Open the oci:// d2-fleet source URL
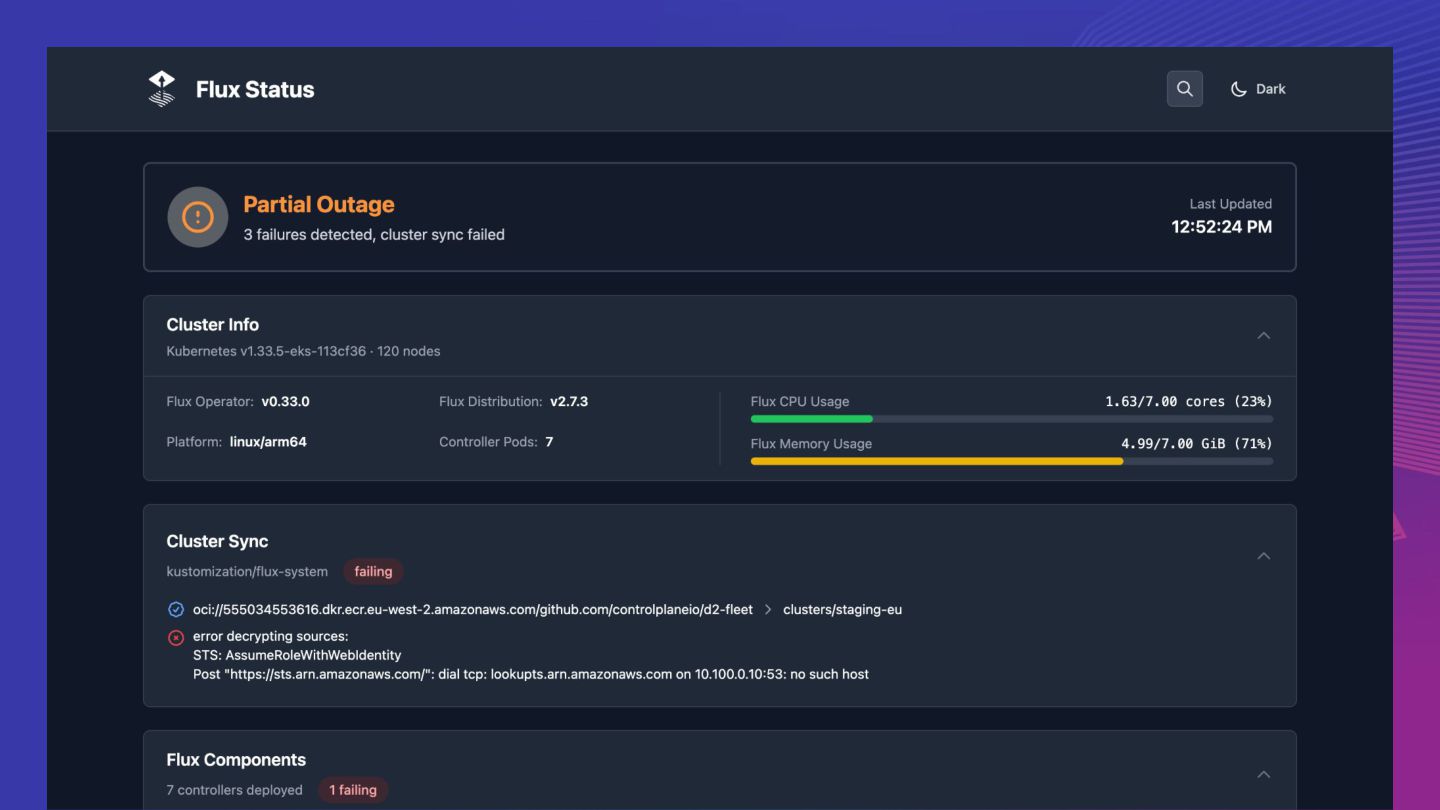This screenshot has width=1440, height=810. click(x=473, y=609)
